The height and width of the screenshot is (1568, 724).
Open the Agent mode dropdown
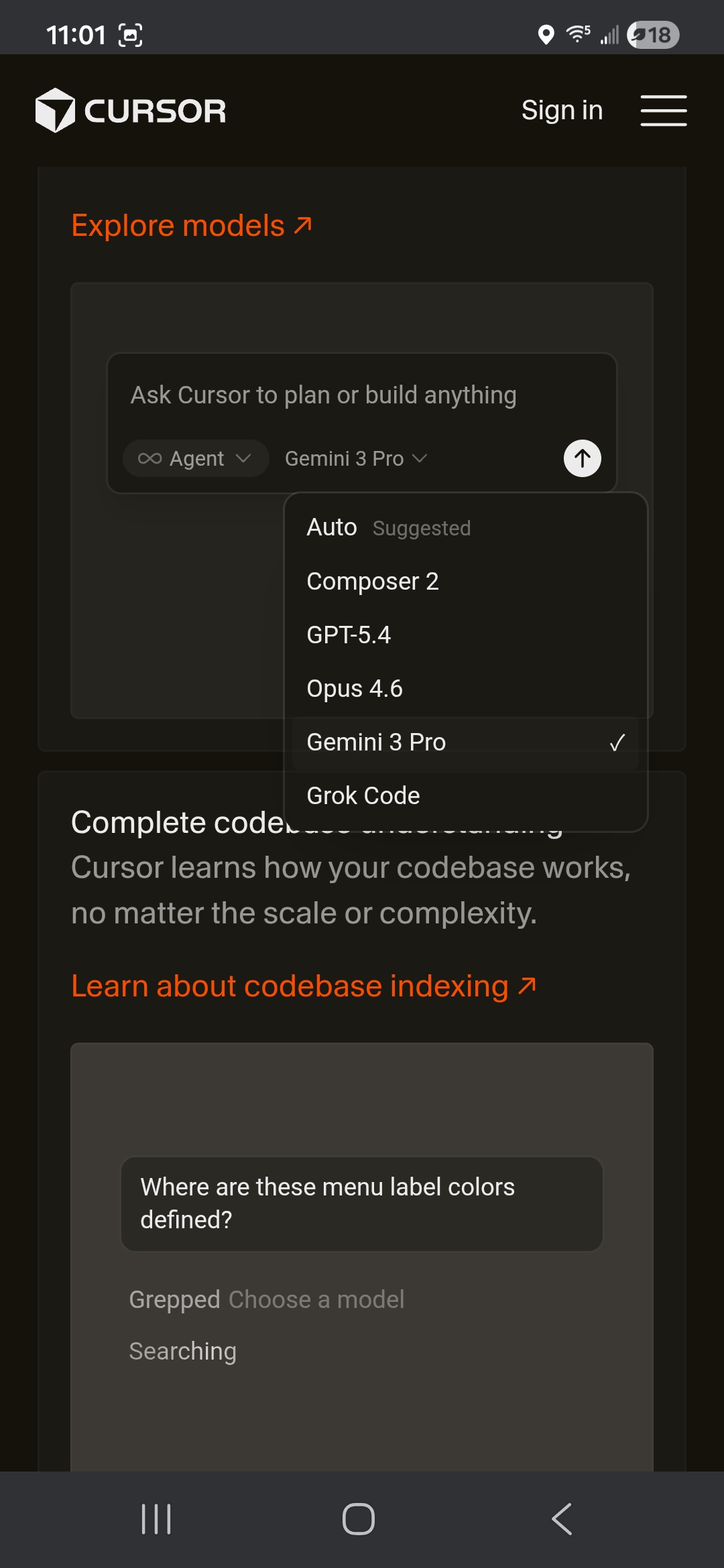pyautogui.click(x=196, y=458)
